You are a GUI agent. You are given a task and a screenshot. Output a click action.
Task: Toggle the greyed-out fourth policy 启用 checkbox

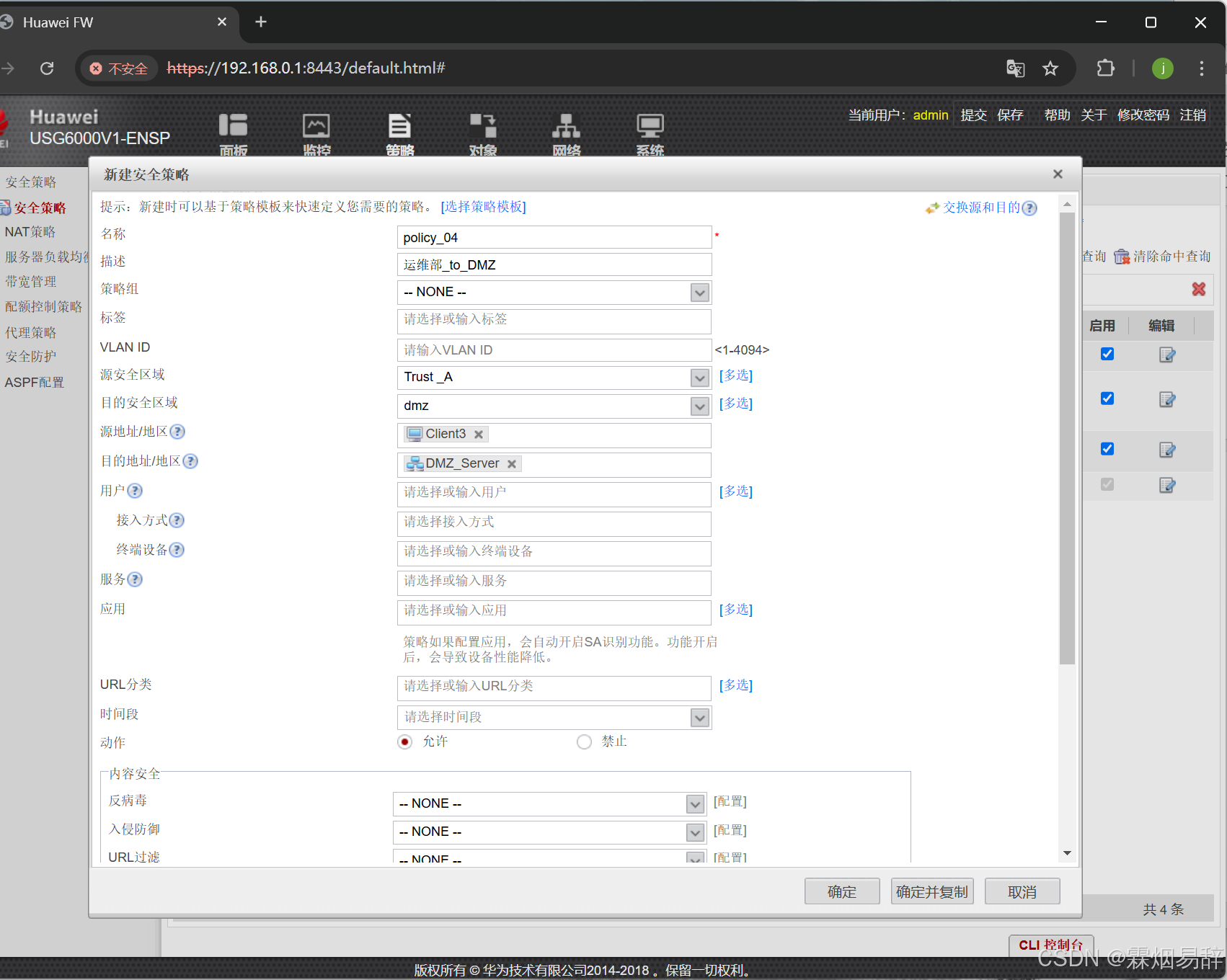tap(1107, 484)
